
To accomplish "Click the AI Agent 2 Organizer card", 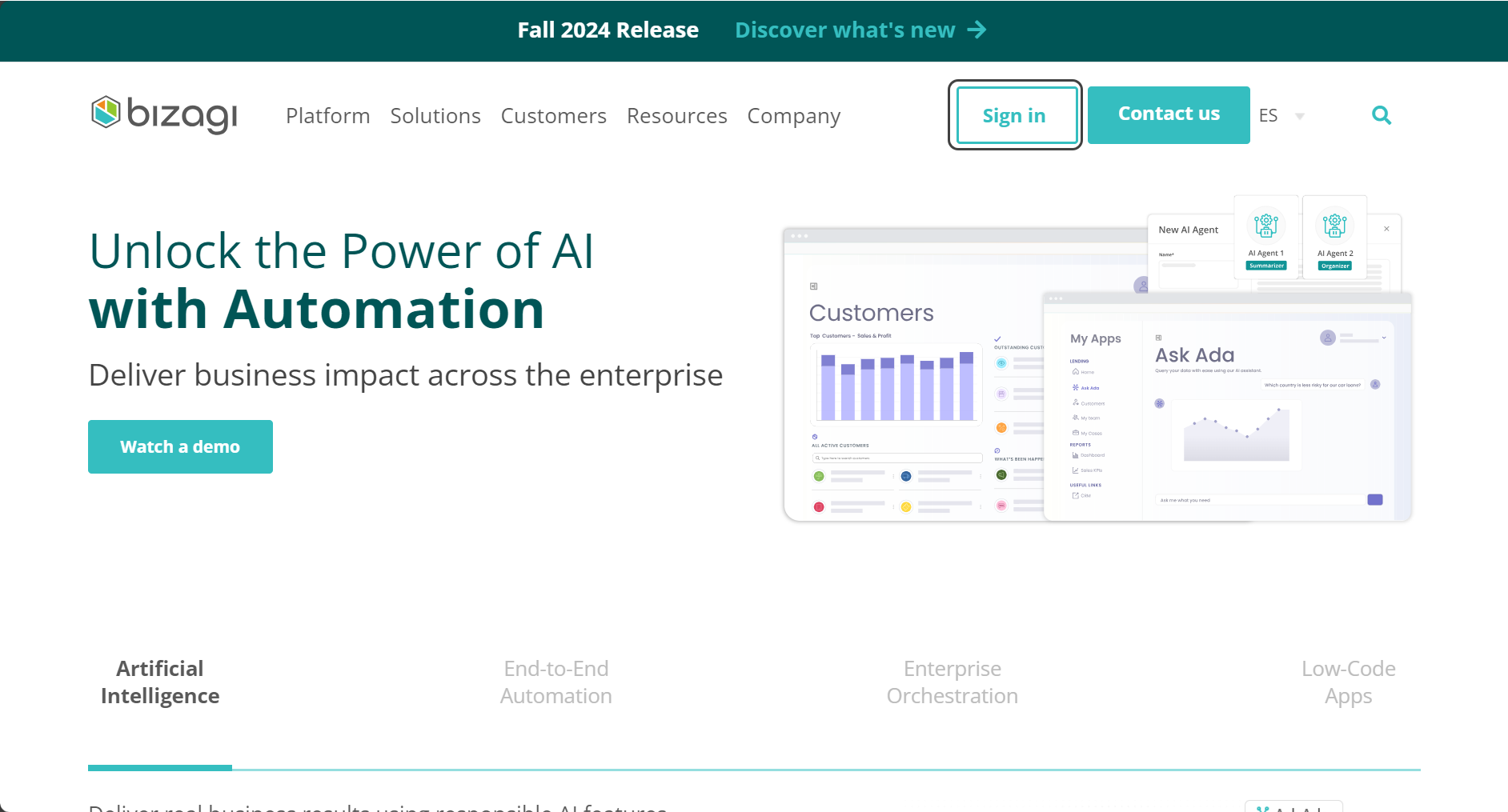I will [x=1335, y=238].
